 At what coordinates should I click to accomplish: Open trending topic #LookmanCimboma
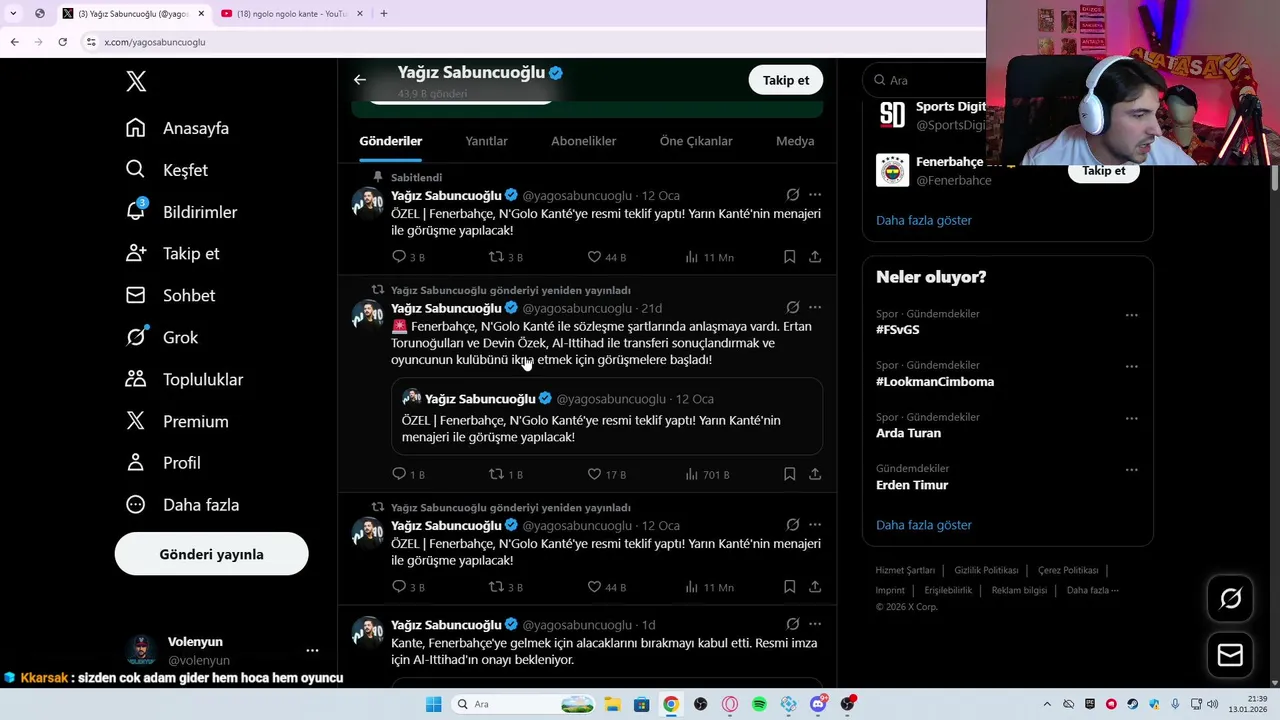coord(935,381)
